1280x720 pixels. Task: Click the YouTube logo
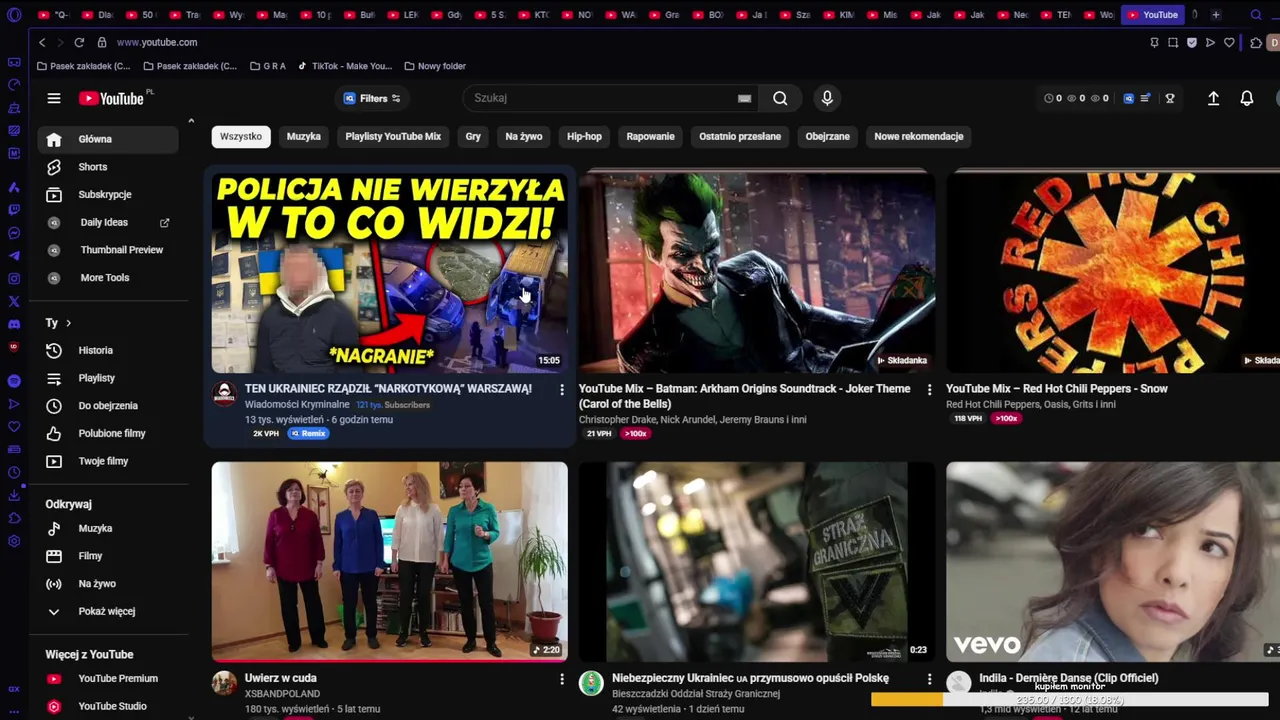click(112, 98)
